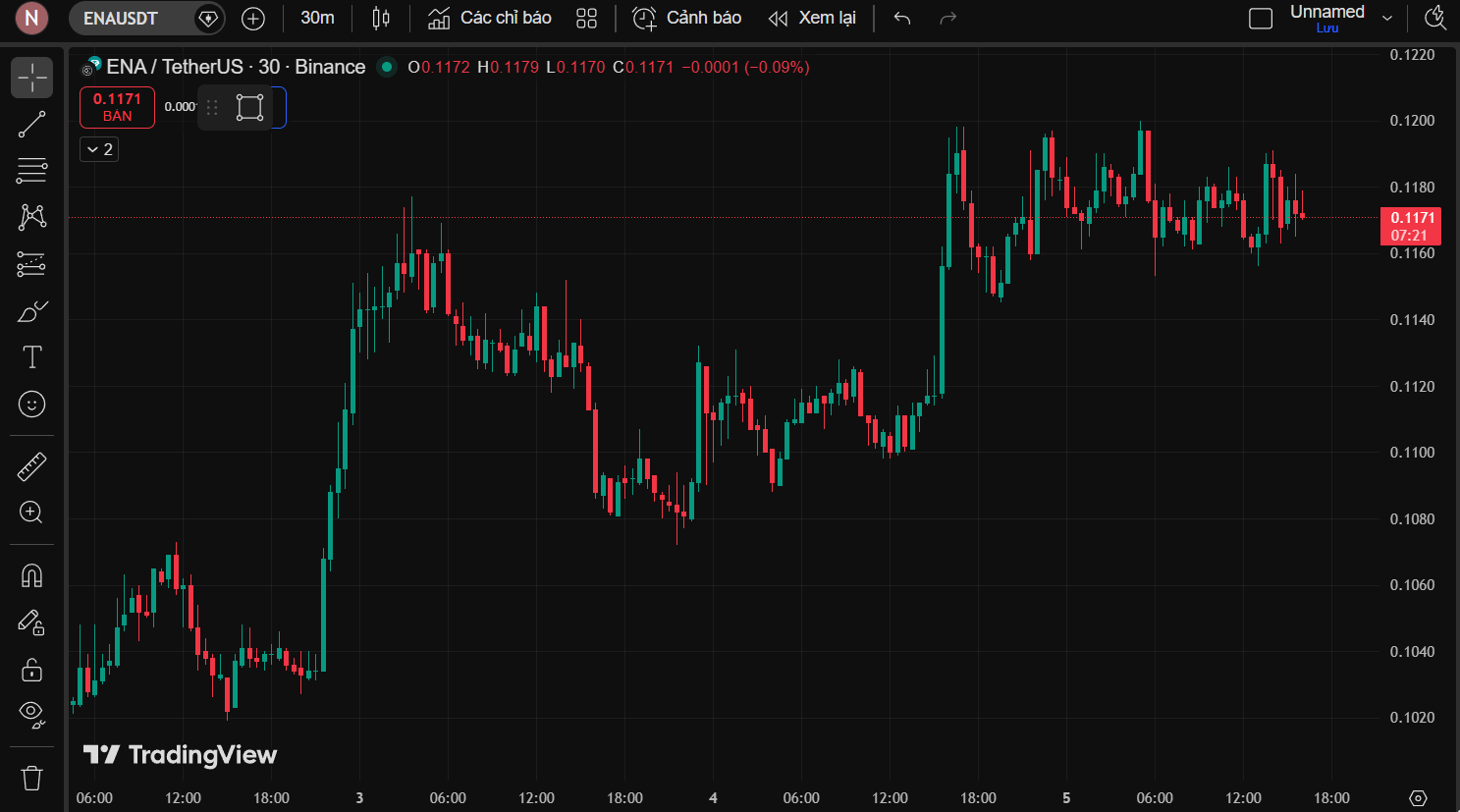
Task: Click the date label 5 on time axis
Action: (x=1066, y=798)
